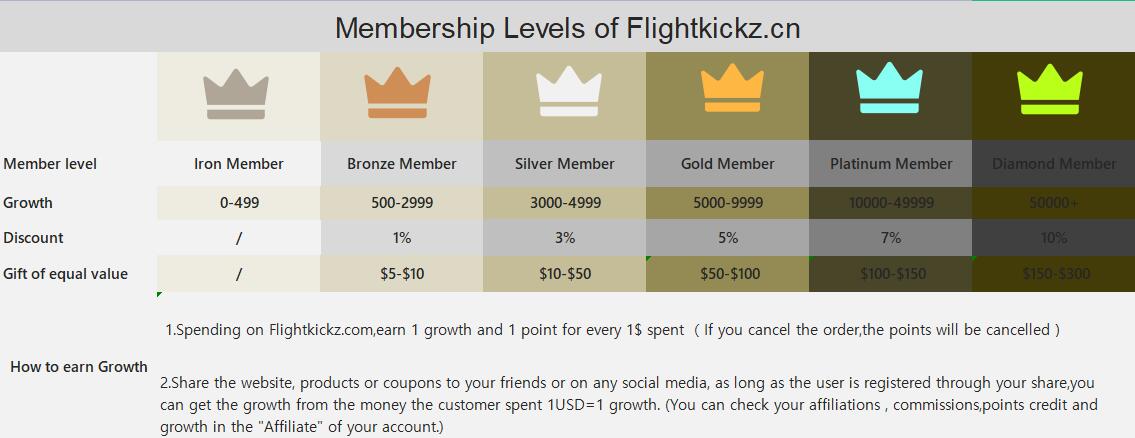
Task: Click the Discount row header
Action: [33, 237]
